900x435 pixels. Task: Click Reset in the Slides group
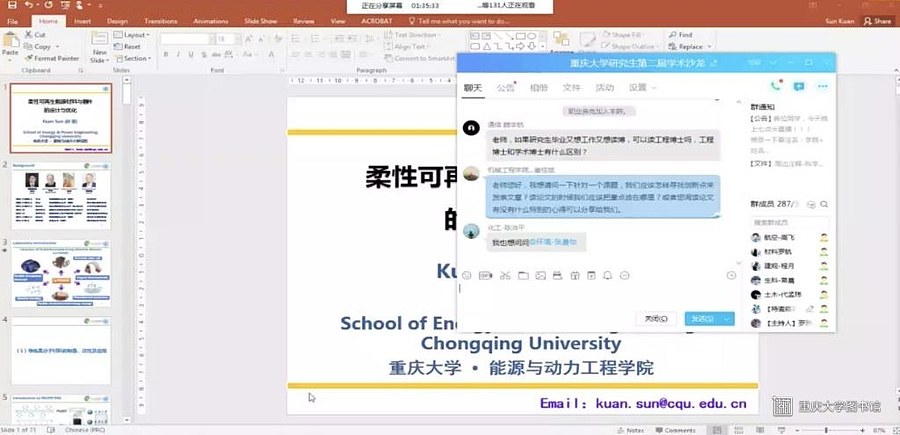[x=127, y=46]
